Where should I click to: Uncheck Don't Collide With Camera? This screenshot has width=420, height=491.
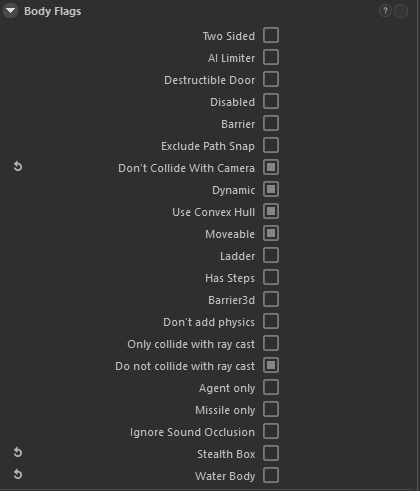pyautogui.click(x=271, y=167)
